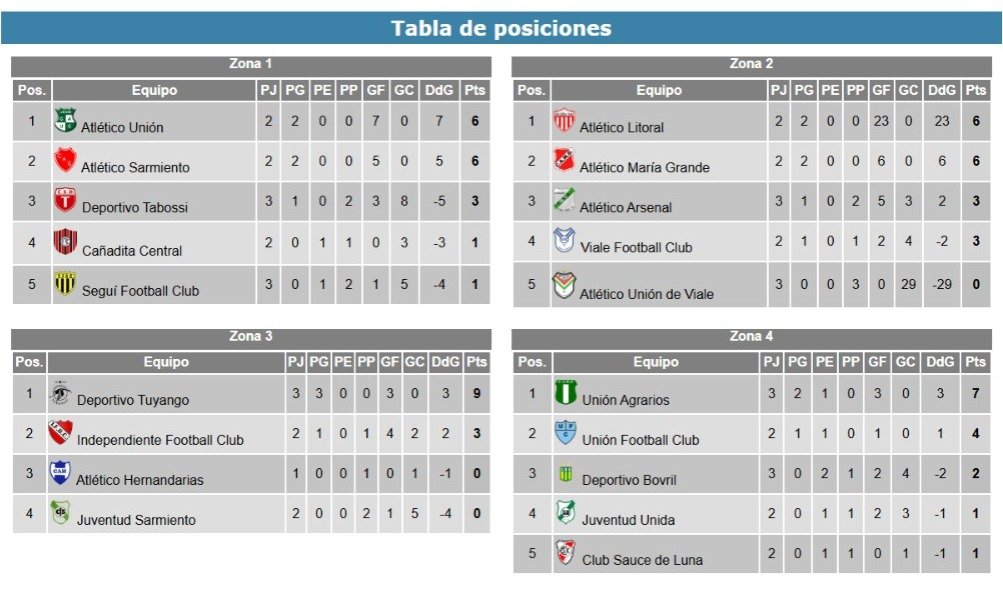Open the Deportivo Tuyango team name
This screenshot has width=1003, height=596.
point(133,400)
